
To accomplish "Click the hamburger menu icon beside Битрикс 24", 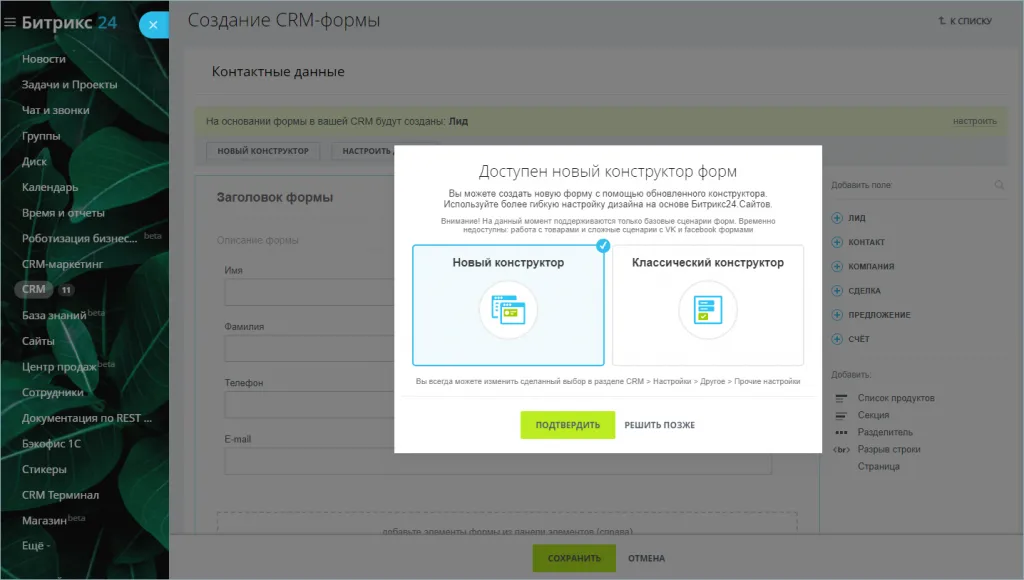I will click(10, 24).
